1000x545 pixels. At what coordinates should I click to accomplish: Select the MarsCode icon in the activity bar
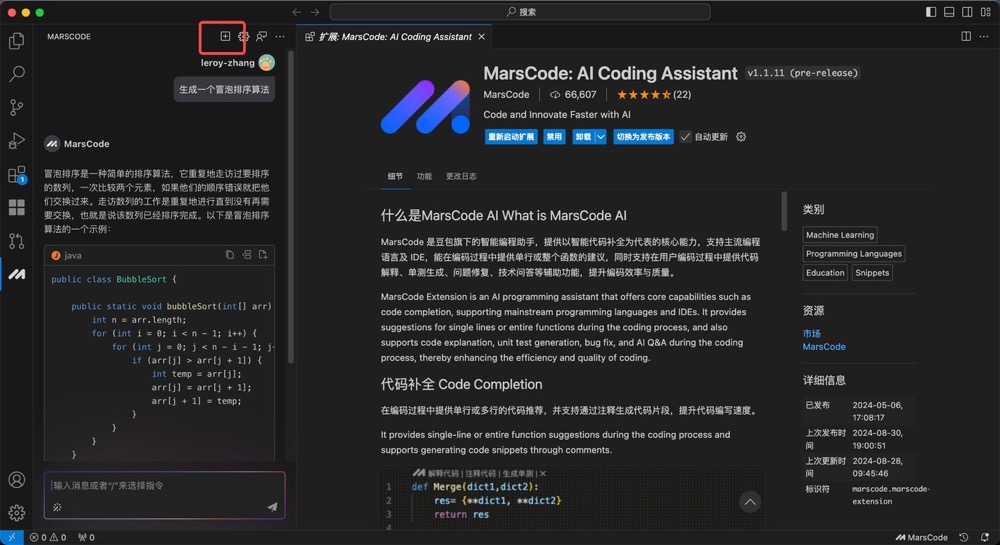[x=17, y=274]
